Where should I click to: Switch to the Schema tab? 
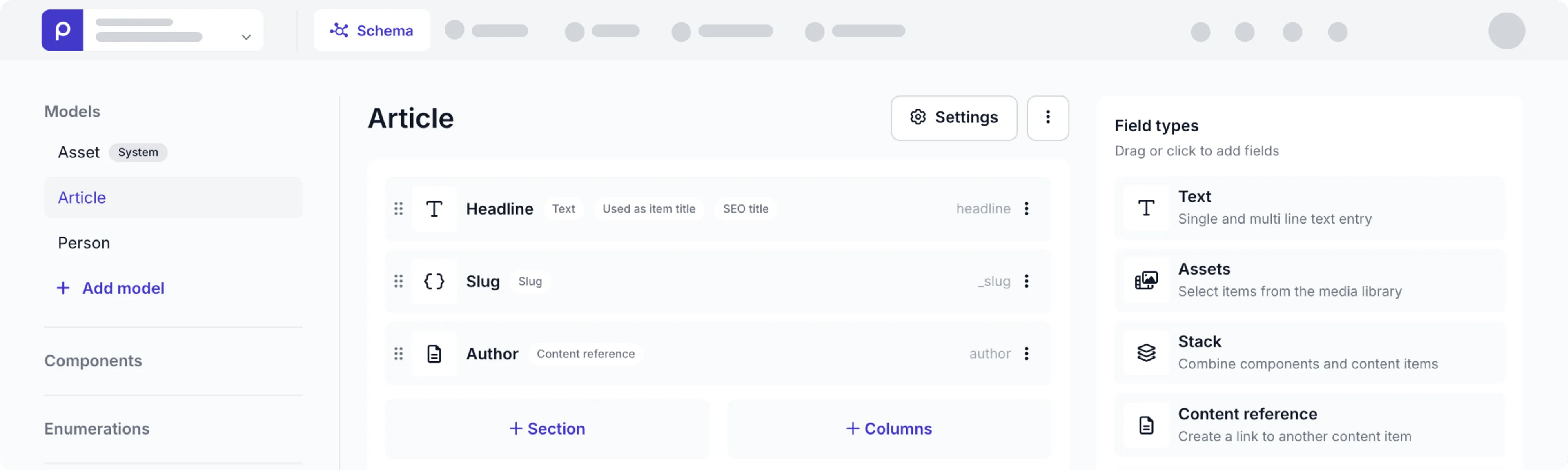371,30
